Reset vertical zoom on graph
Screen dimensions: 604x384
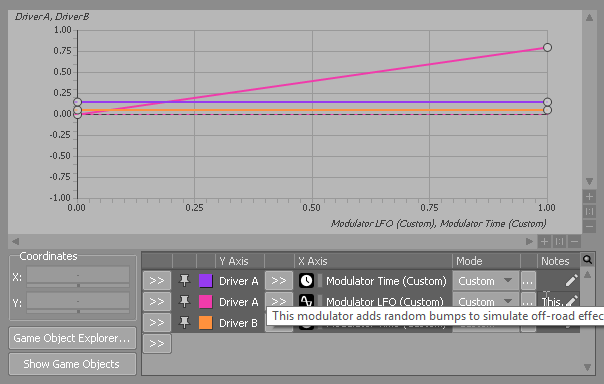coord(589,211)
